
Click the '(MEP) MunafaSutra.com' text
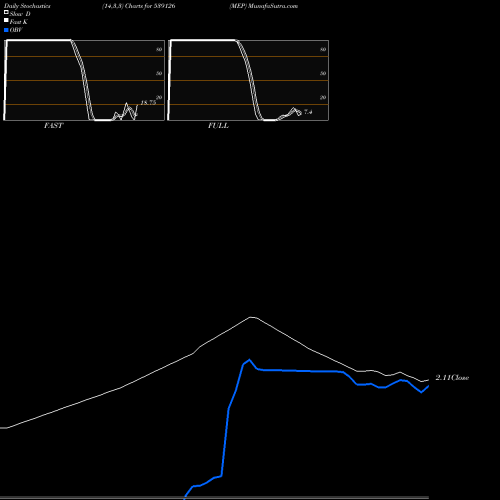pos(264,6)
